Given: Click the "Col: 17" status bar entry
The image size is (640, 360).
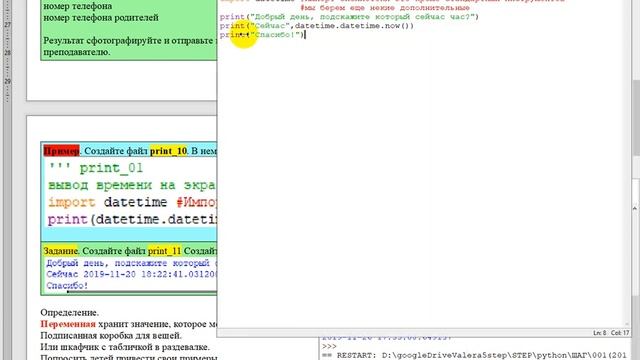Looking at the screenshot, I should pyautogui.click(x=620, y=333).
